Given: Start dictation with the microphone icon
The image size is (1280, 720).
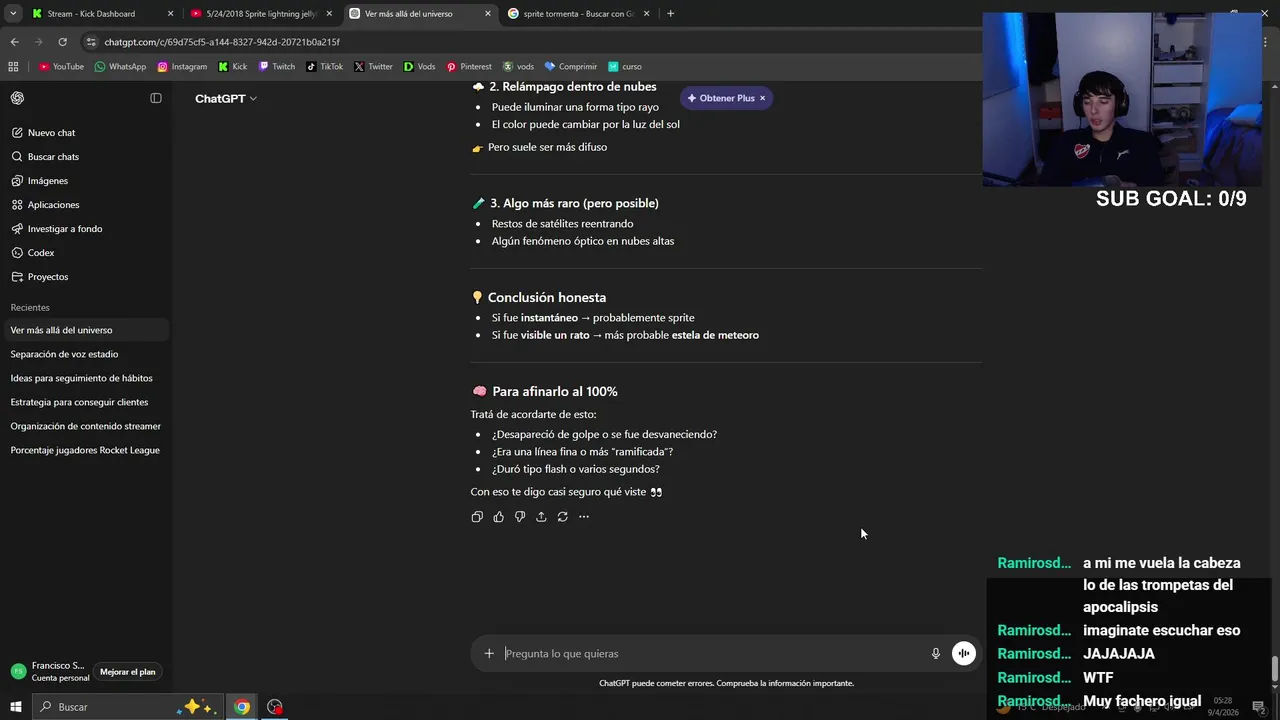Looking at the screenshot, I should (936, 654).
